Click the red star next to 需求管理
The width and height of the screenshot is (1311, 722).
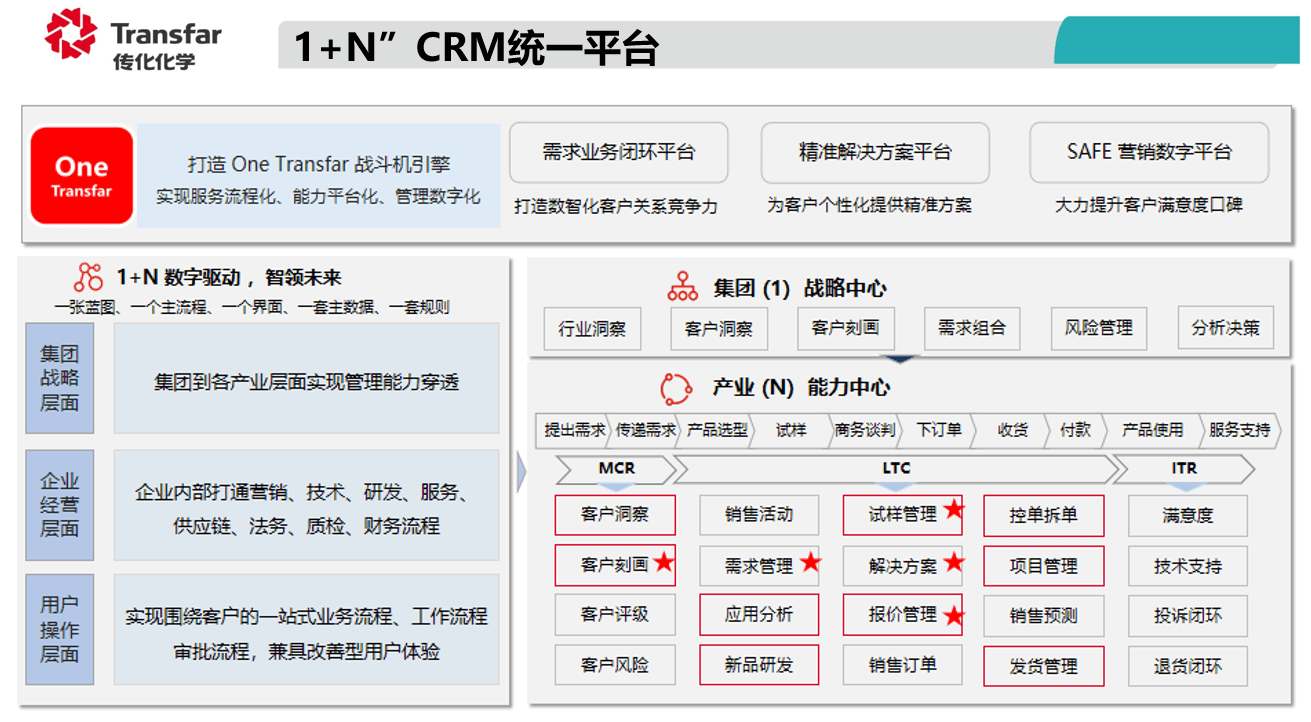(x=810, y=562)
